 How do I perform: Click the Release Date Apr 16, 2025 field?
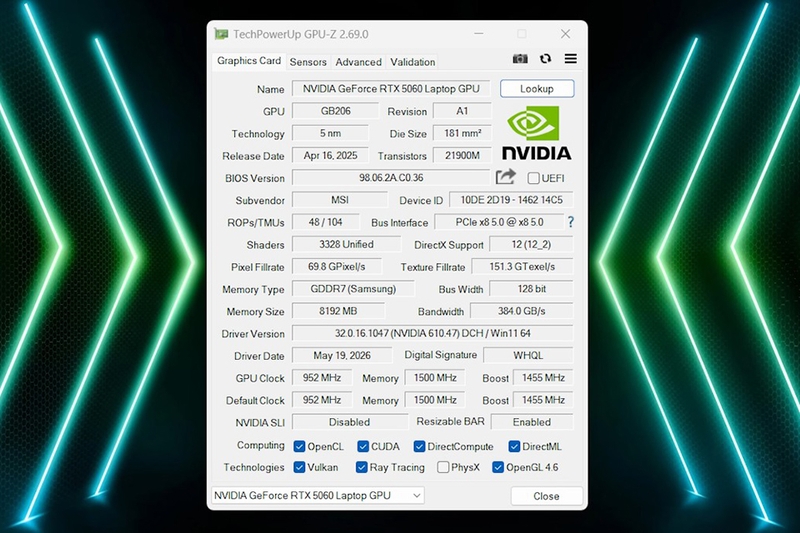point(330,156)
